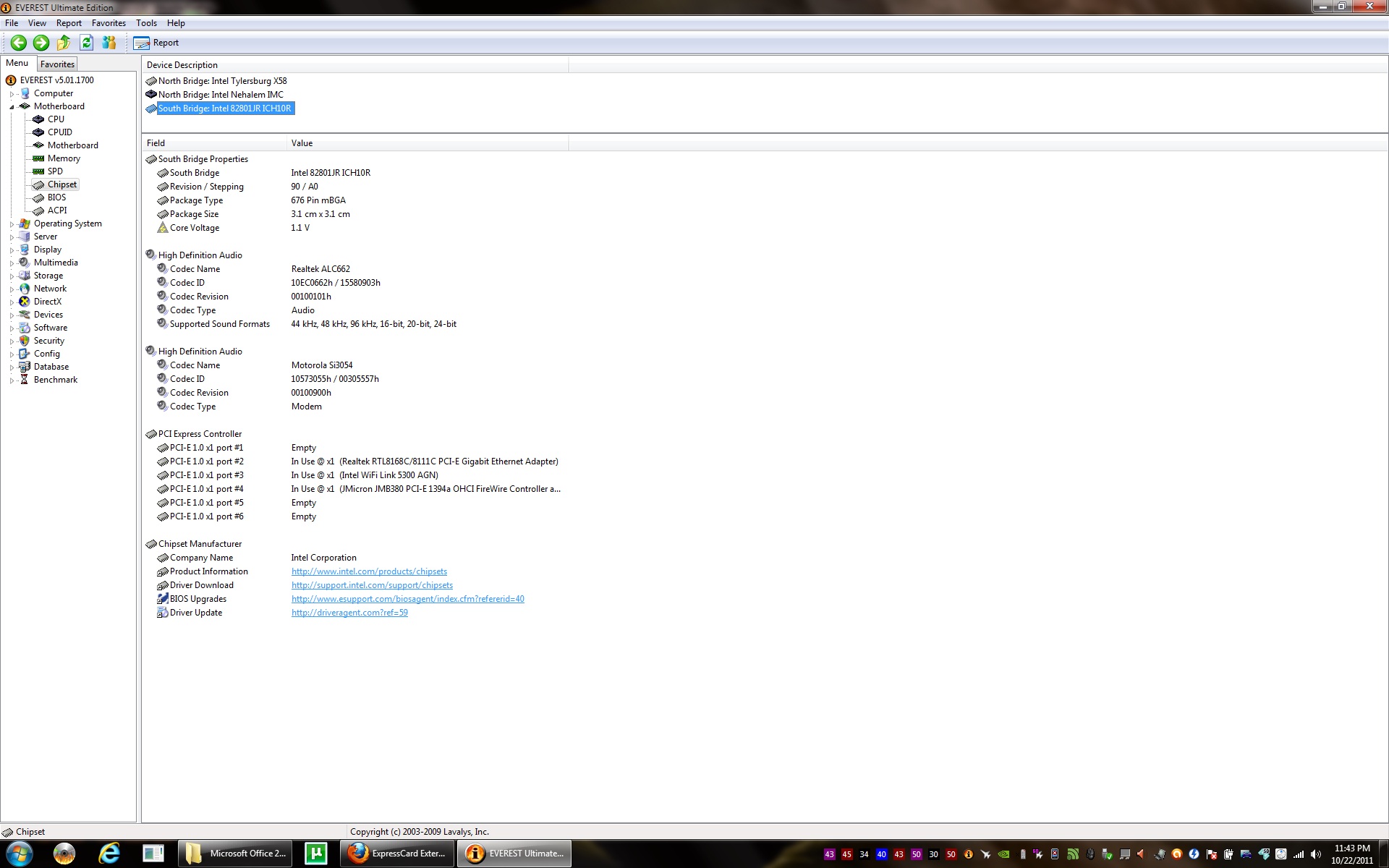Expand the Display tree node
This screenshot has height=868, width=1389.
[12, 250]
